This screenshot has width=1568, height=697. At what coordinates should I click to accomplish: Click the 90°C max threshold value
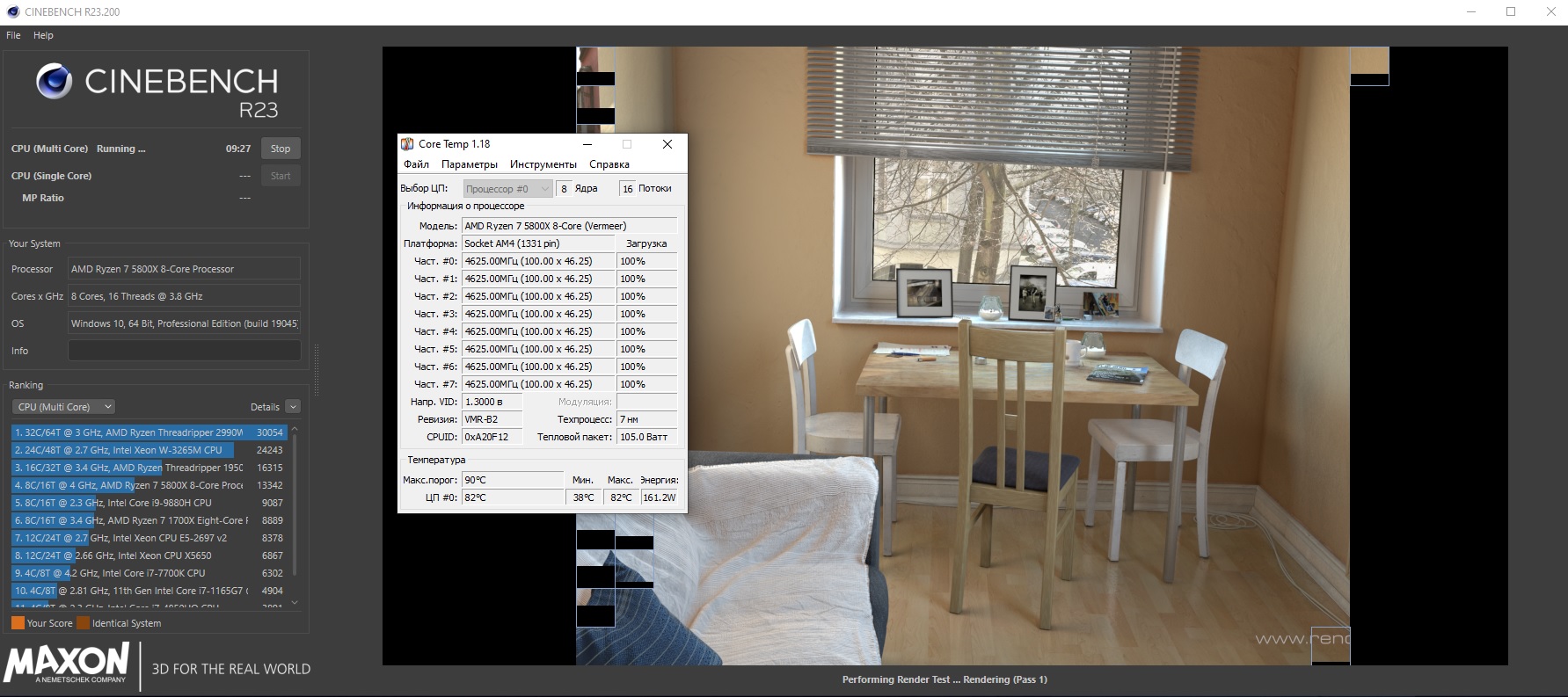(x=513, y=480)
